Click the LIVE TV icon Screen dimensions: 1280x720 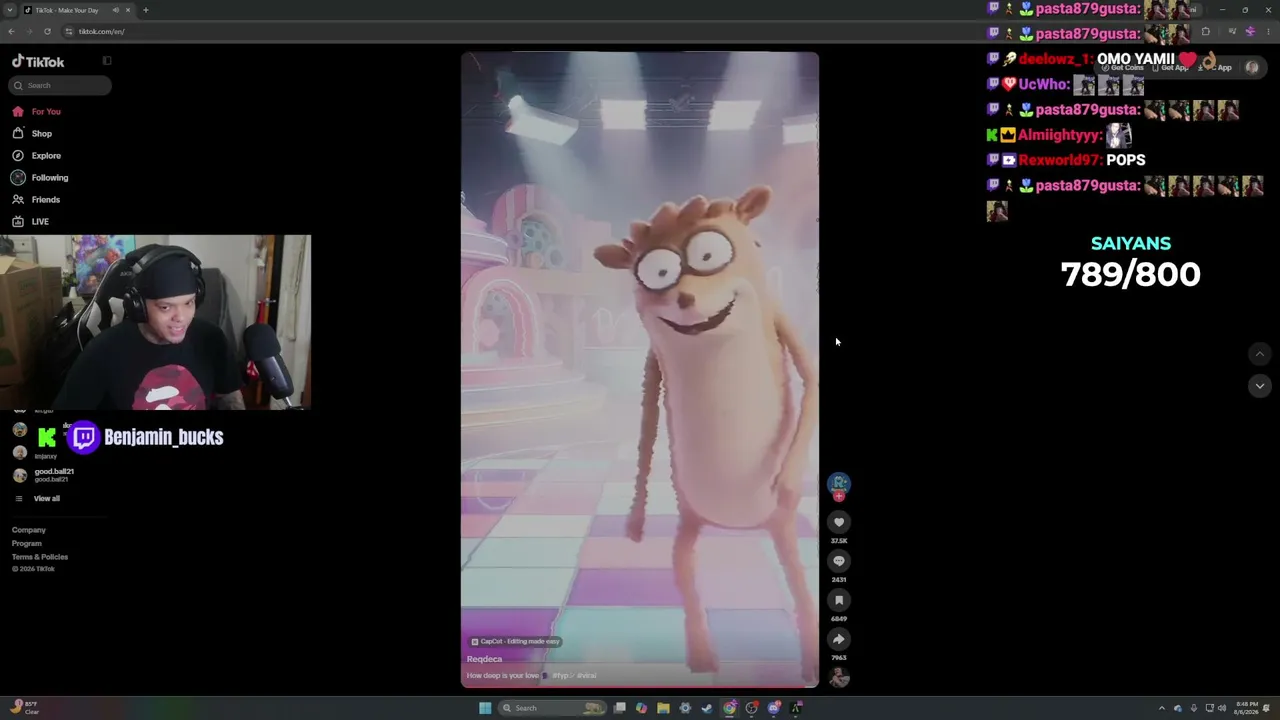coord(18,222)
